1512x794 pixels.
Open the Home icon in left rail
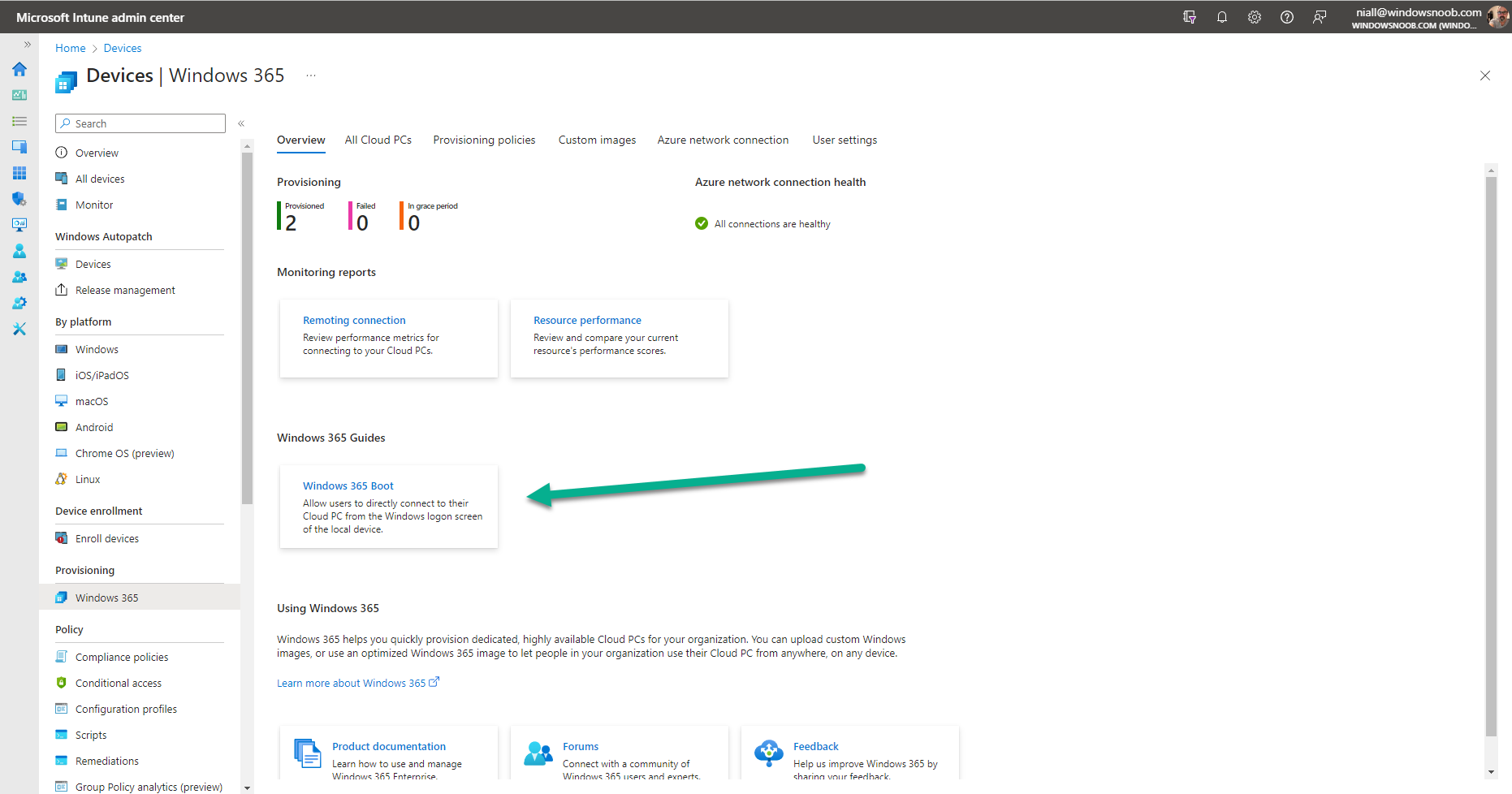tap(19, 69)
